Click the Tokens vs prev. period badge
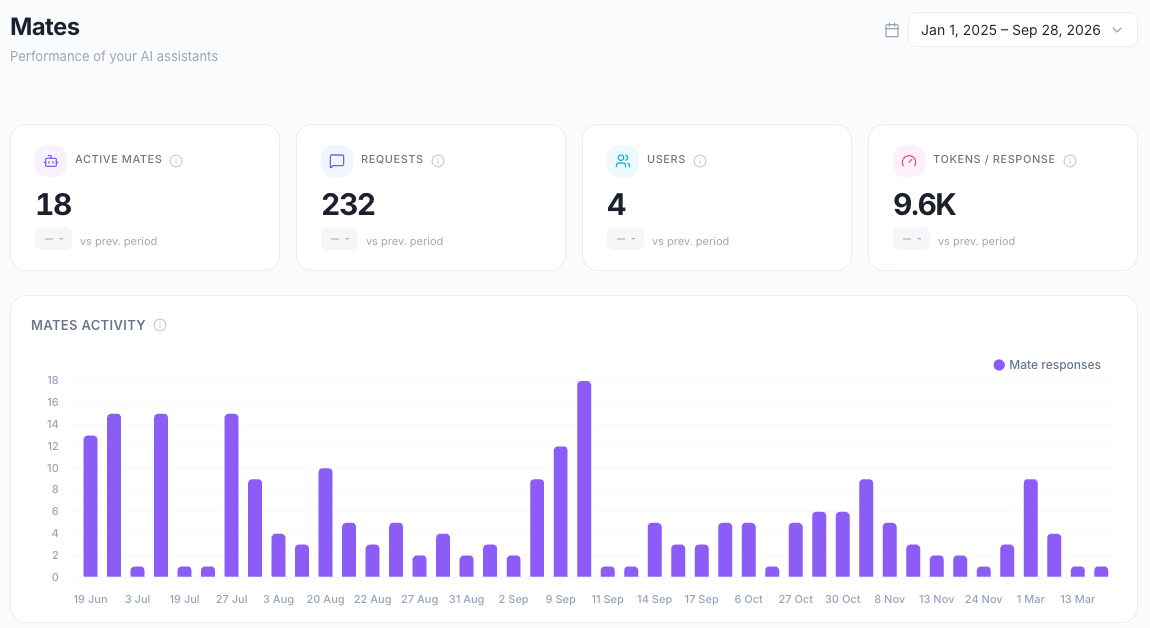Screen dimensions: 1150x628 [912, 239]
